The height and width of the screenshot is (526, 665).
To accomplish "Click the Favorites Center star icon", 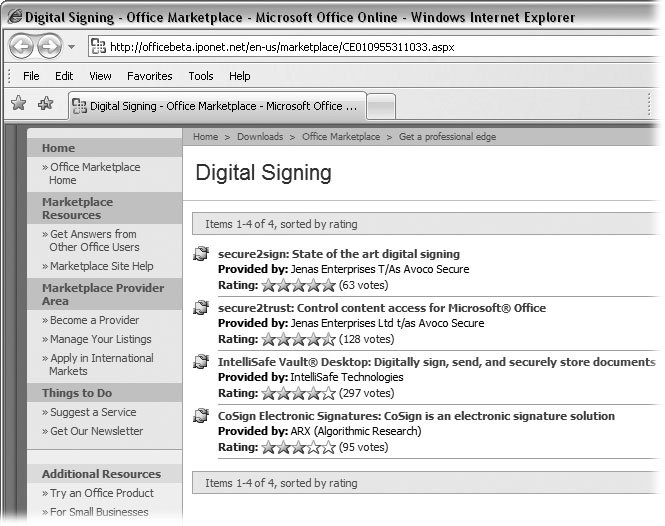I will point(17,104).
